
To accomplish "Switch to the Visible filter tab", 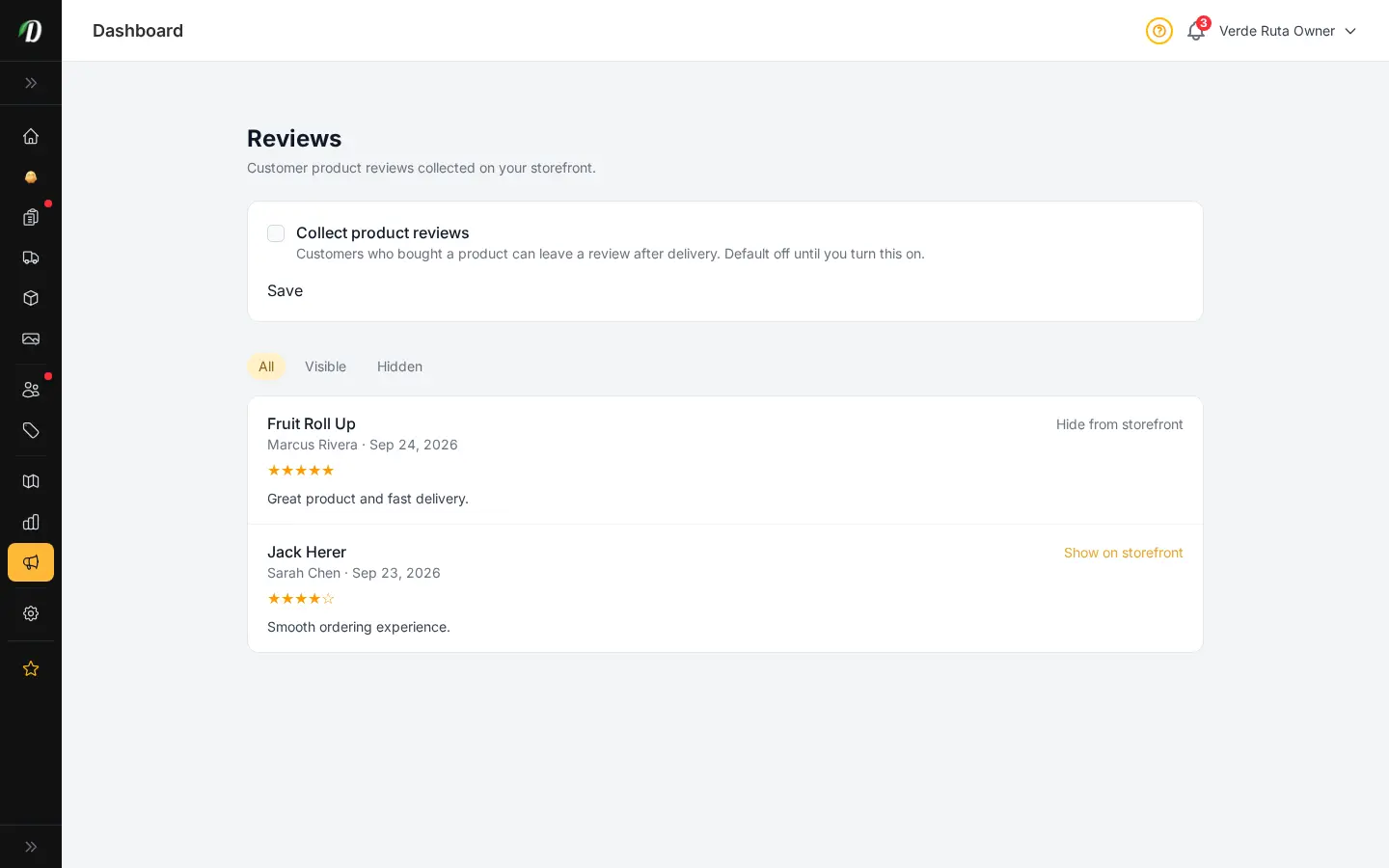I will [325, 366].
